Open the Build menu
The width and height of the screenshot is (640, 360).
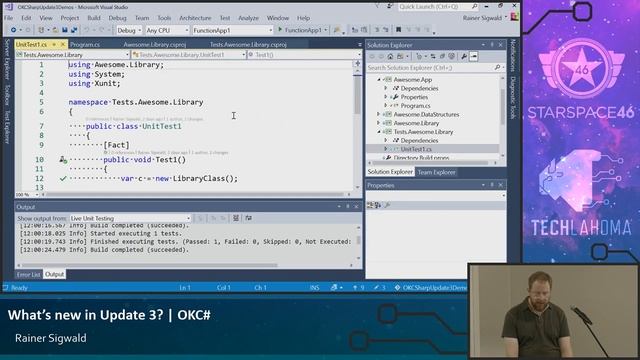click(94, 18)
